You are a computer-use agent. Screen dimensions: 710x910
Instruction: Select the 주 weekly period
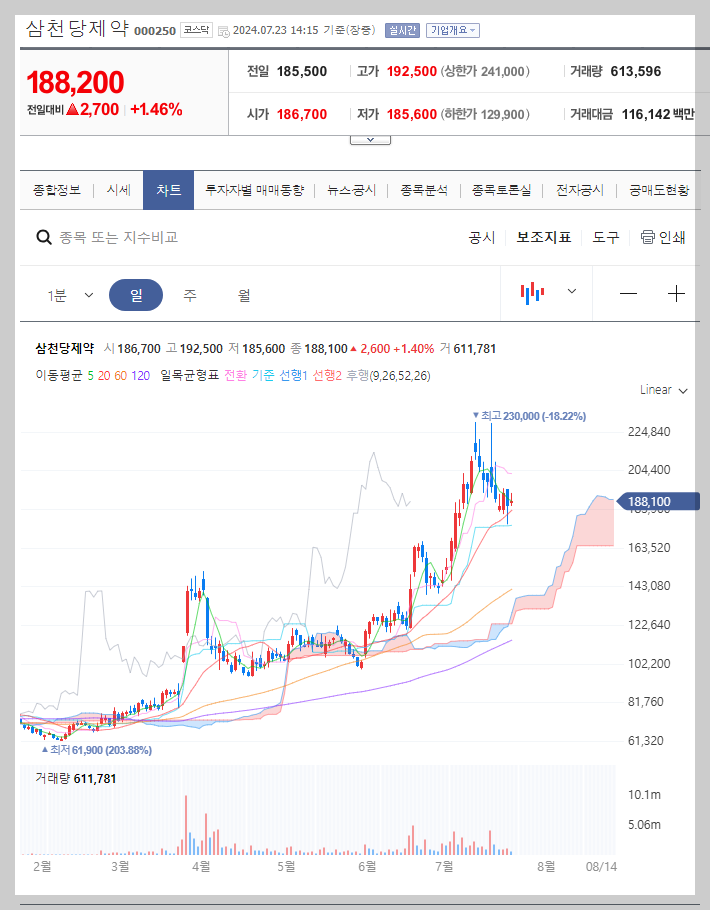(190, 295)
